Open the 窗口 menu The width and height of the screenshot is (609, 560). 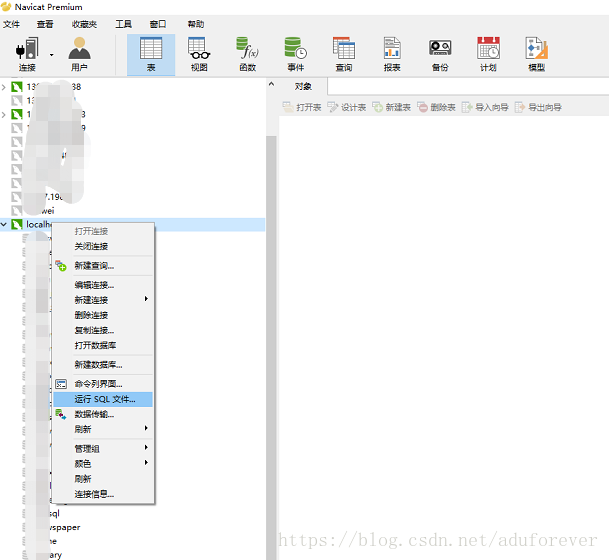tap(158, 24)
